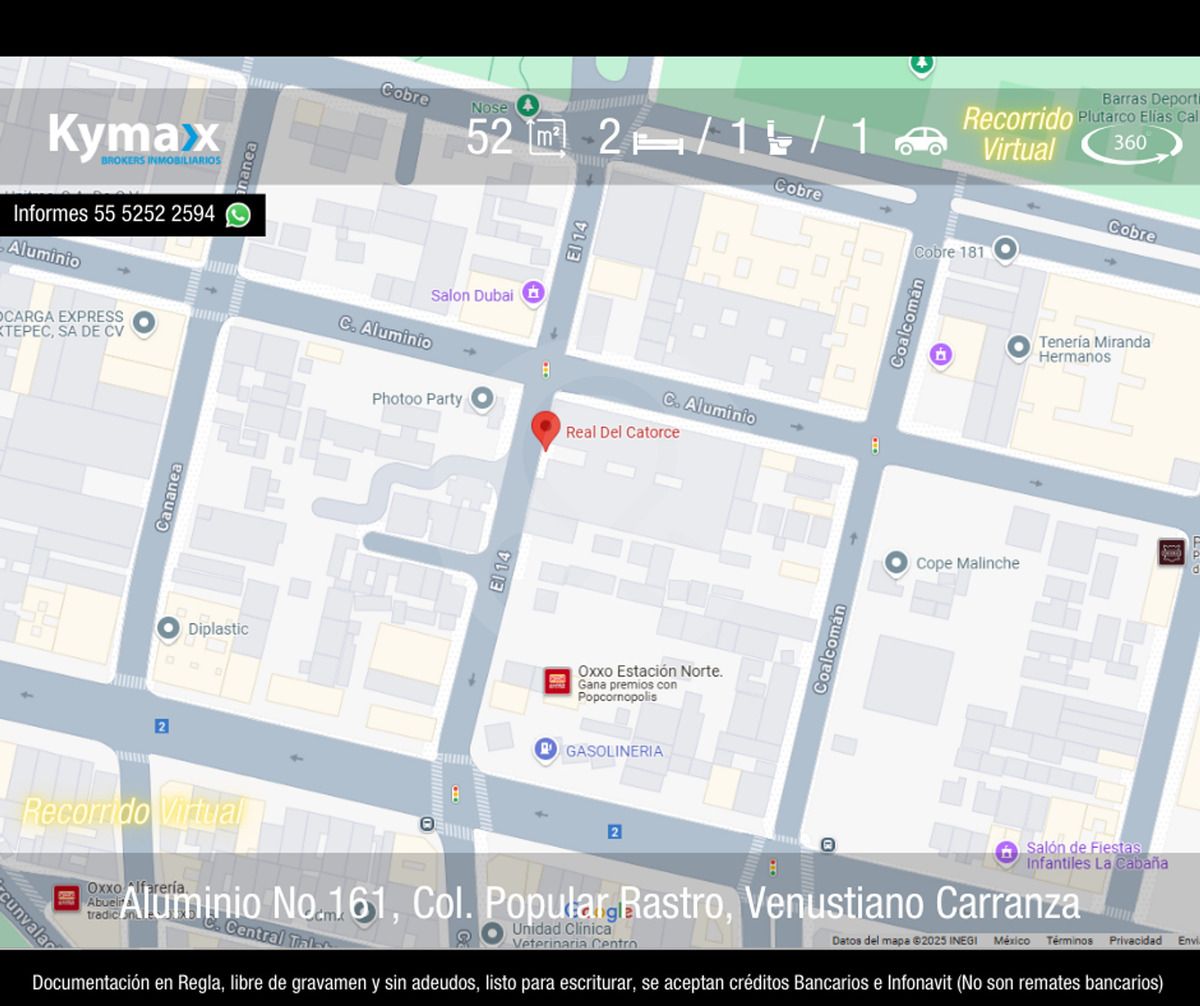This screenshot has width=1200, height=1006.
Task: Open the Términos link in map footer
Action: tap(1069, 940)
